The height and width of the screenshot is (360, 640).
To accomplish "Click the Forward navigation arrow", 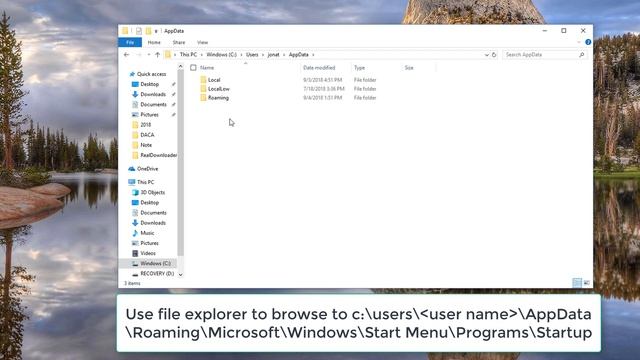I will click(139, 55).
